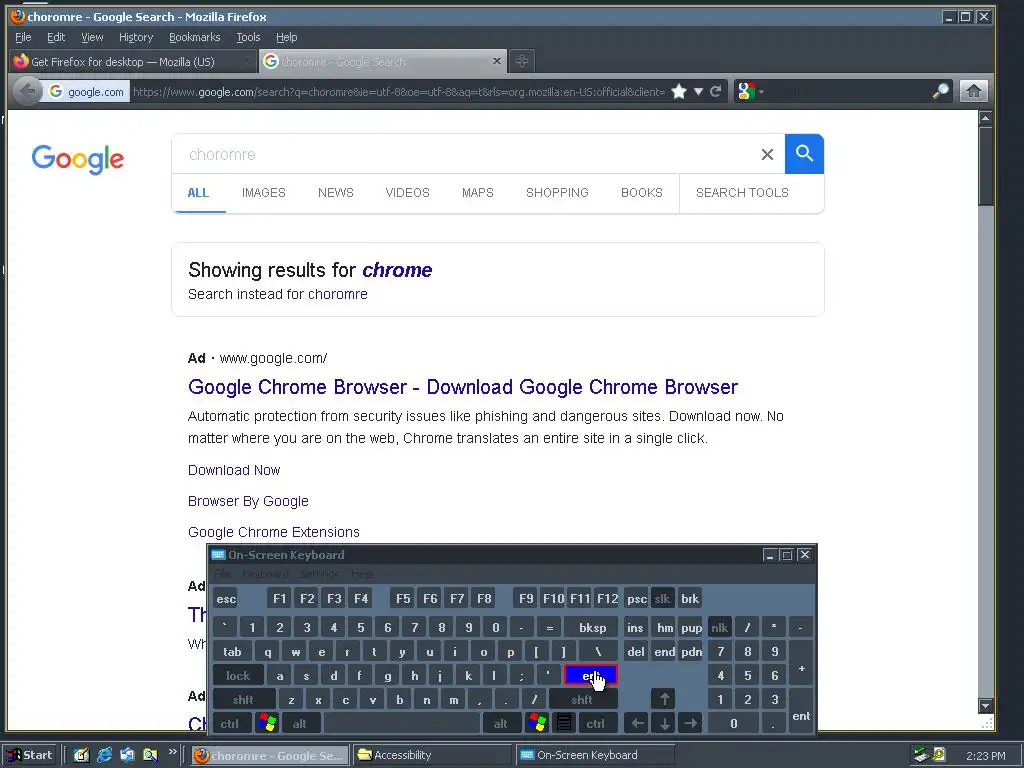The height and width of the screenshot is (768, 1024).
Task: Open the Google Chrome Extensions link
Action: click(274, 532)
